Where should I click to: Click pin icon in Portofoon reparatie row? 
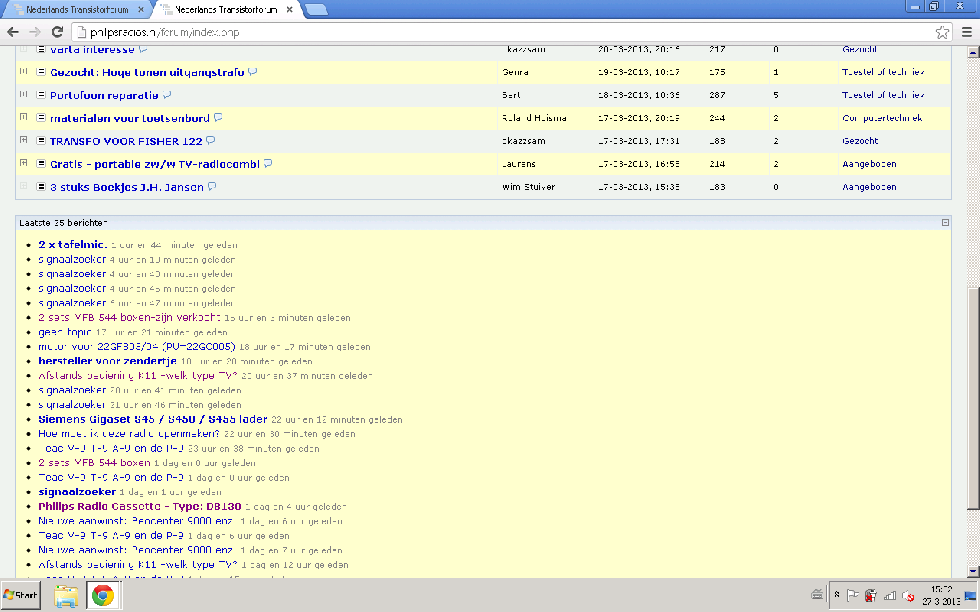coord(24,94)
